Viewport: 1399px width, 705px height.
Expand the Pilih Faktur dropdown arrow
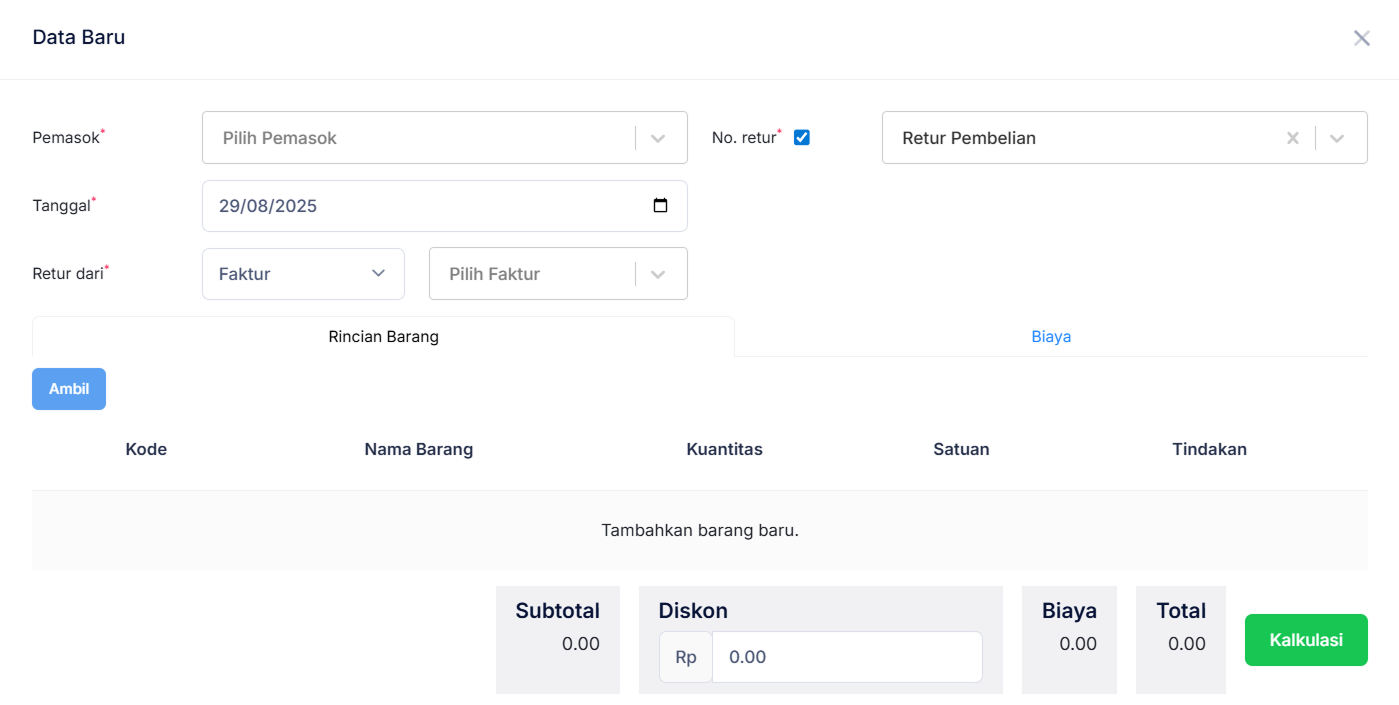pos(657,274)
